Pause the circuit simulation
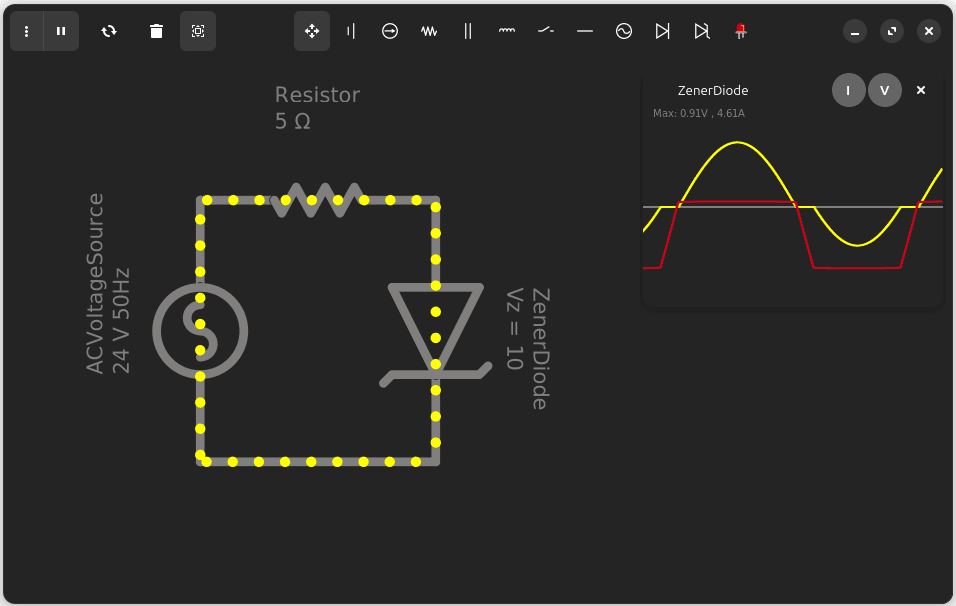The image size is (956, 606). [x=61, y=31]
